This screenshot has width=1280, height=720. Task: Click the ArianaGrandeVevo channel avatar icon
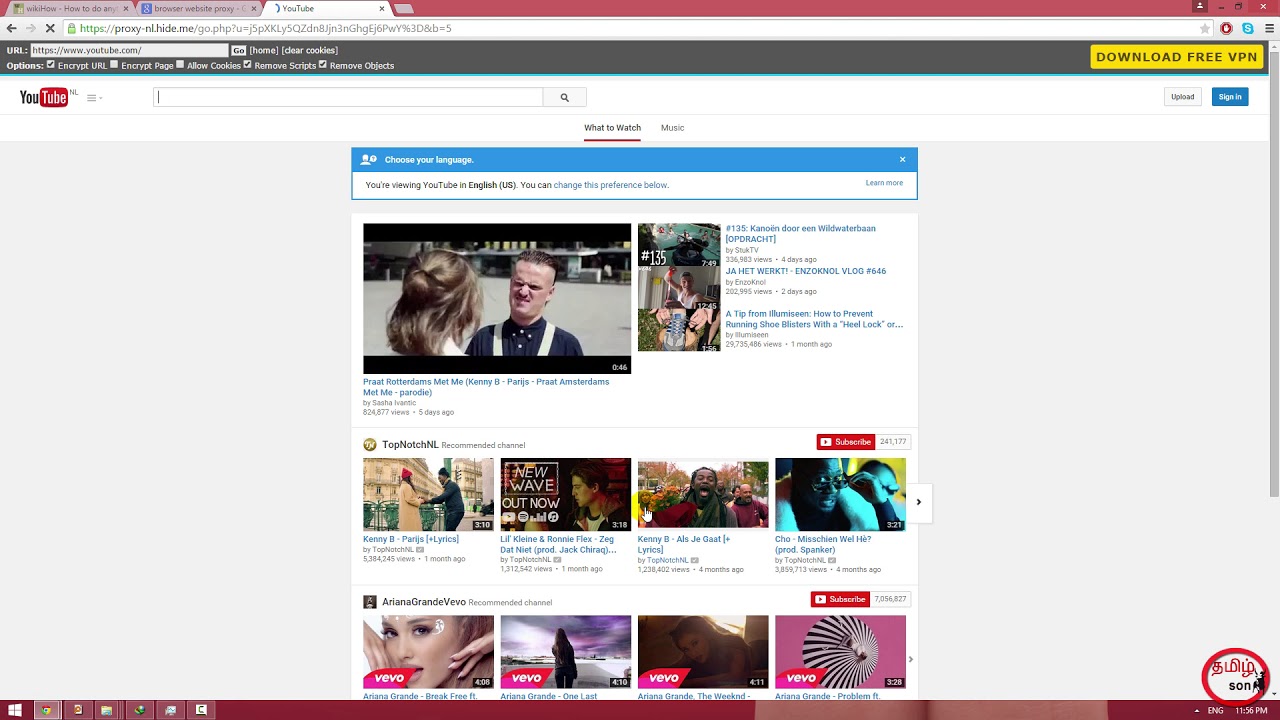click(x=370, y=602)
